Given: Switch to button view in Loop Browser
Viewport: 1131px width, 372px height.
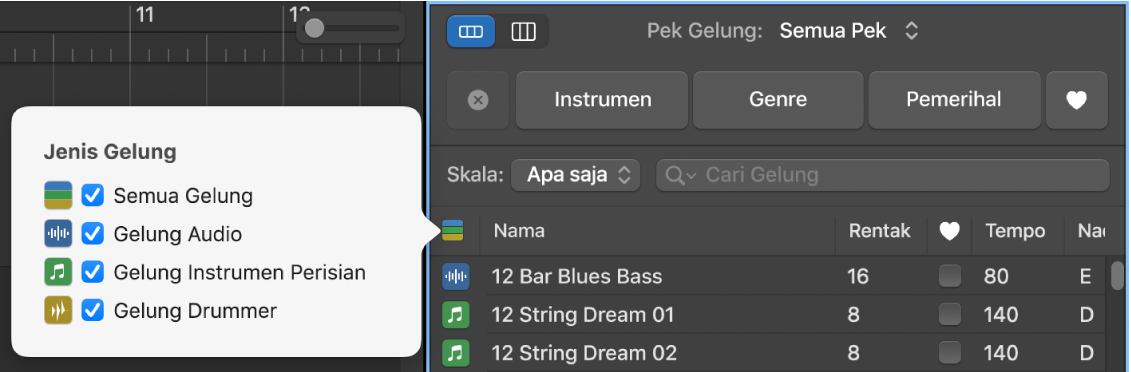Looking at the screenshot, I should 471,32.
